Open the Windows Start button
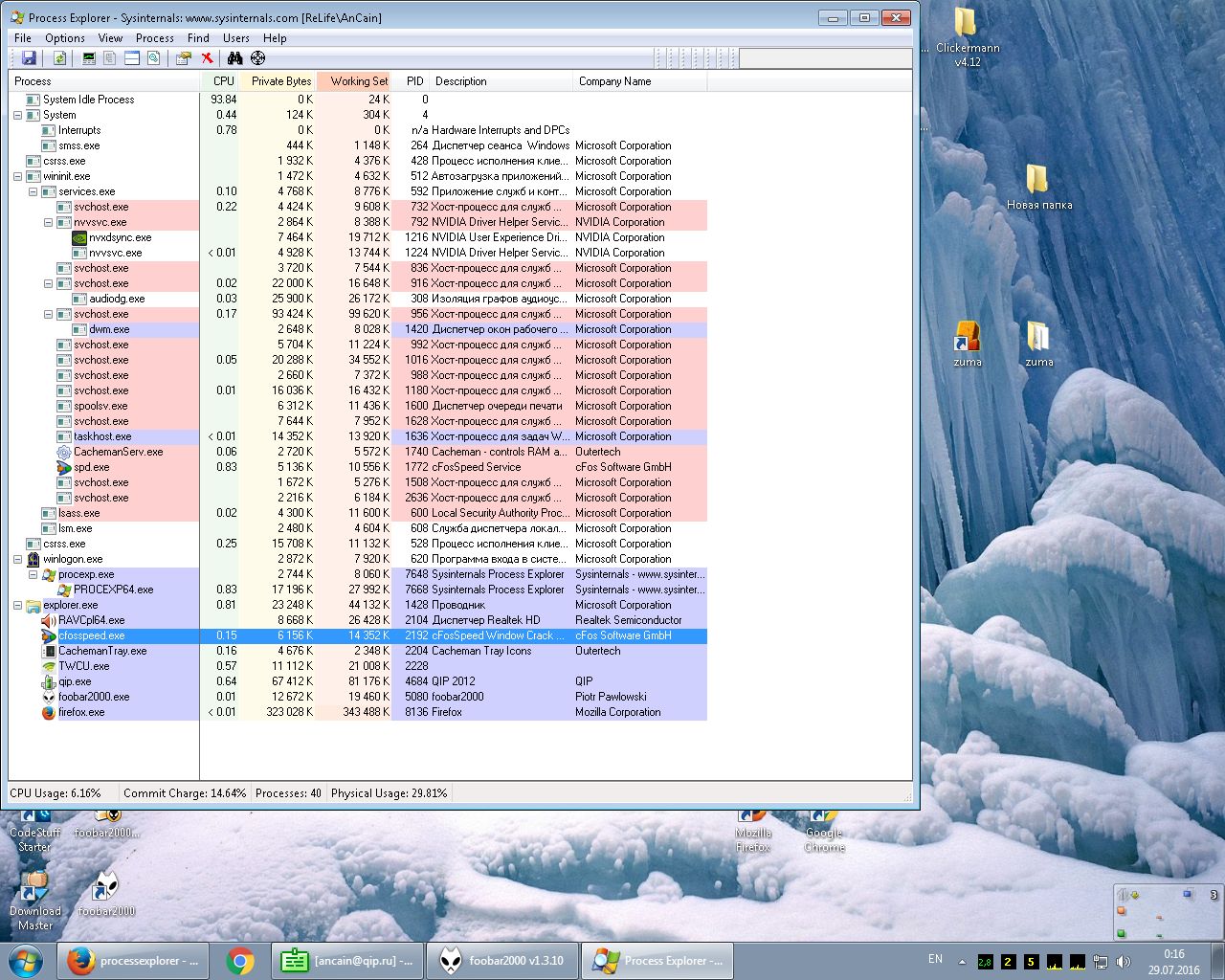The width and height of the screenshot is (1225, 980). (x=26, y=961)
